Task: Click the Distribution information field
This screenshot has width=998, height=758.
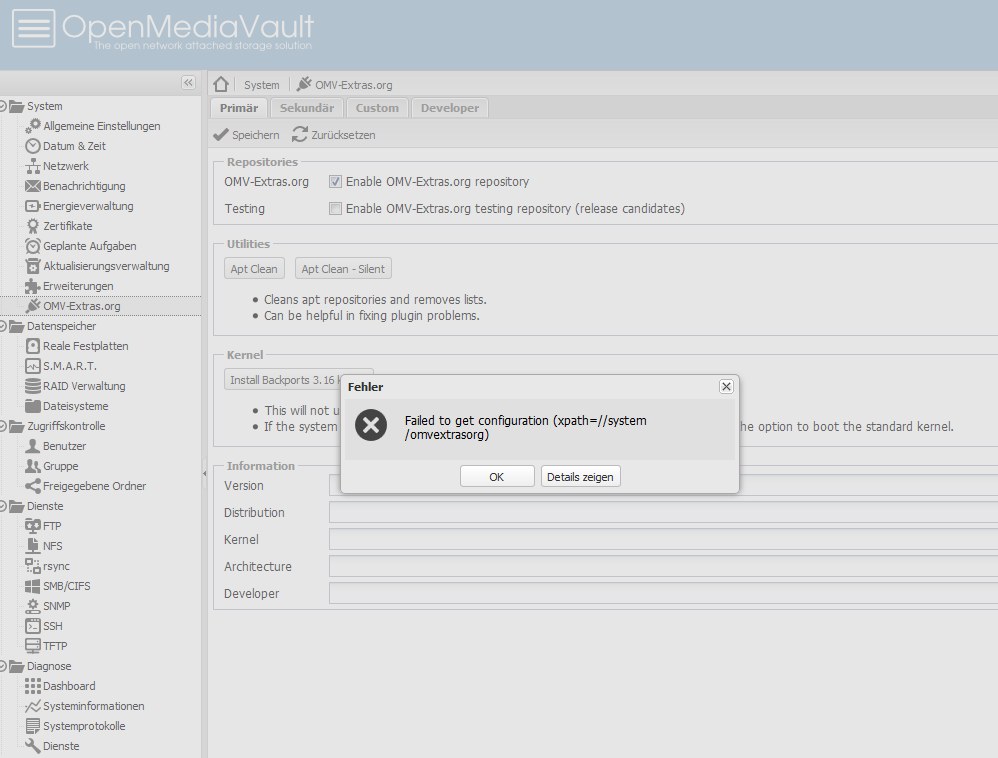Action: 663,512
